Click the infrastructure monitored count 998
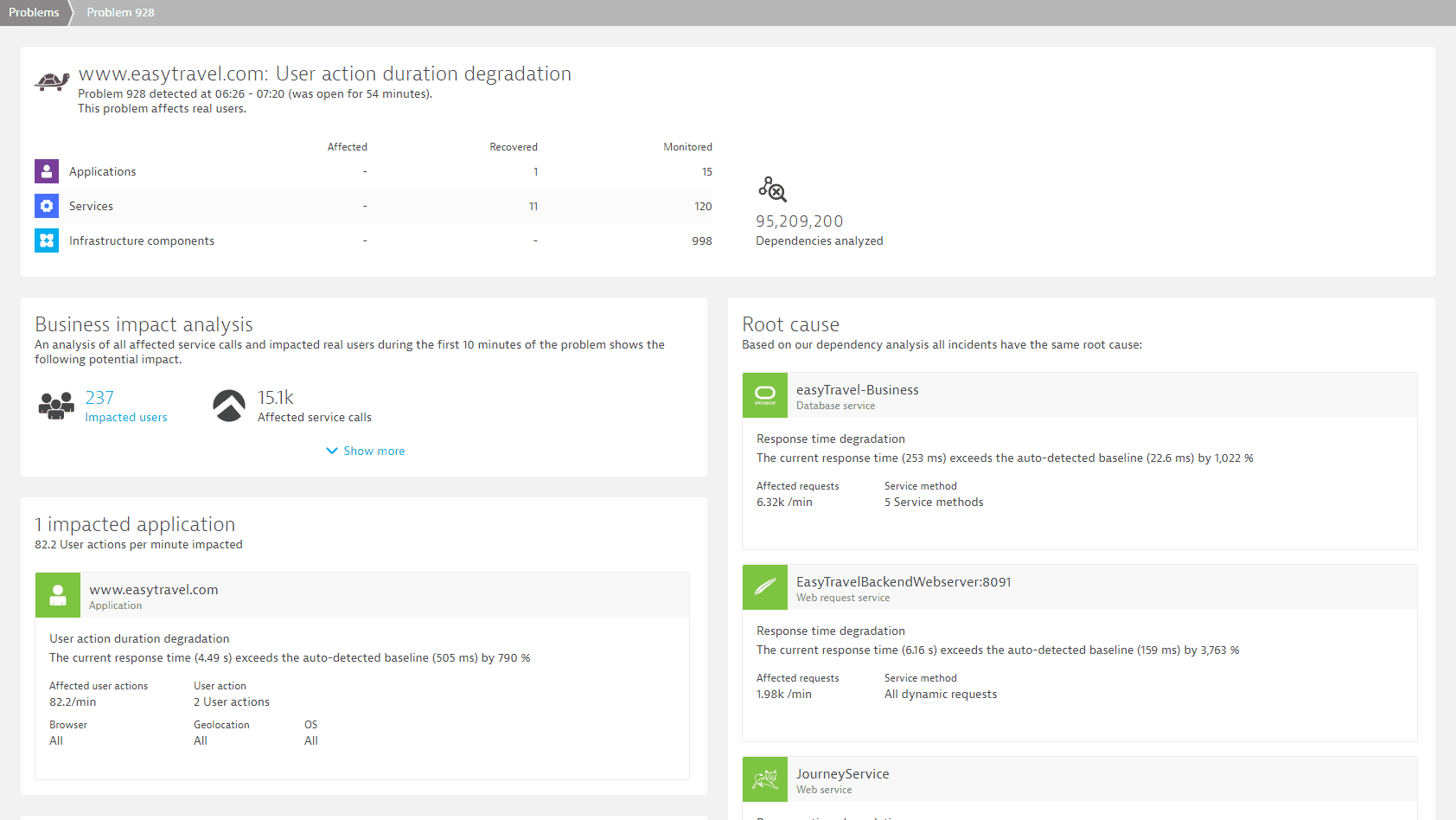The image size is (1456, 820). coord(702,241)
